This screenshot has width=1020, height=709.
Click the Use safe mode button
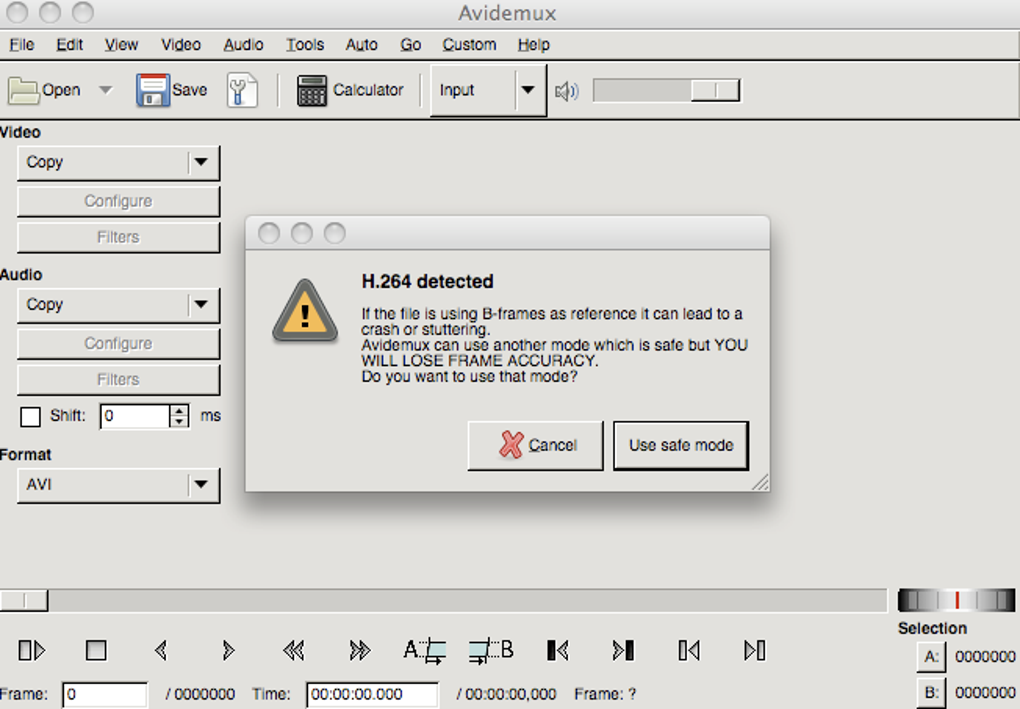click(x=681, y=446)
